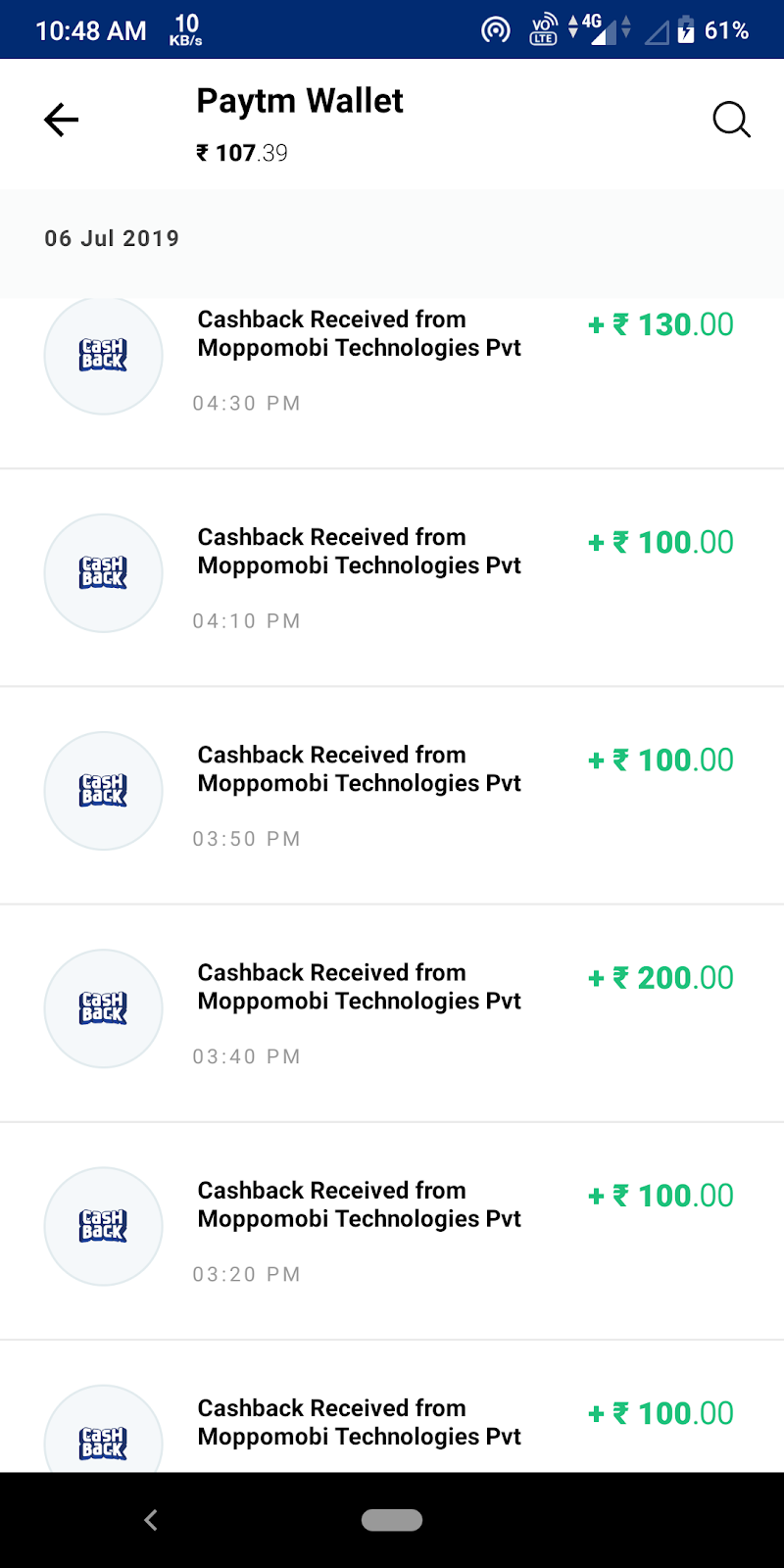The width and height of the screenshot is (784, 1568).
Task: Tap the 06 Jul 2019 date header
Action: pos(112,238)
